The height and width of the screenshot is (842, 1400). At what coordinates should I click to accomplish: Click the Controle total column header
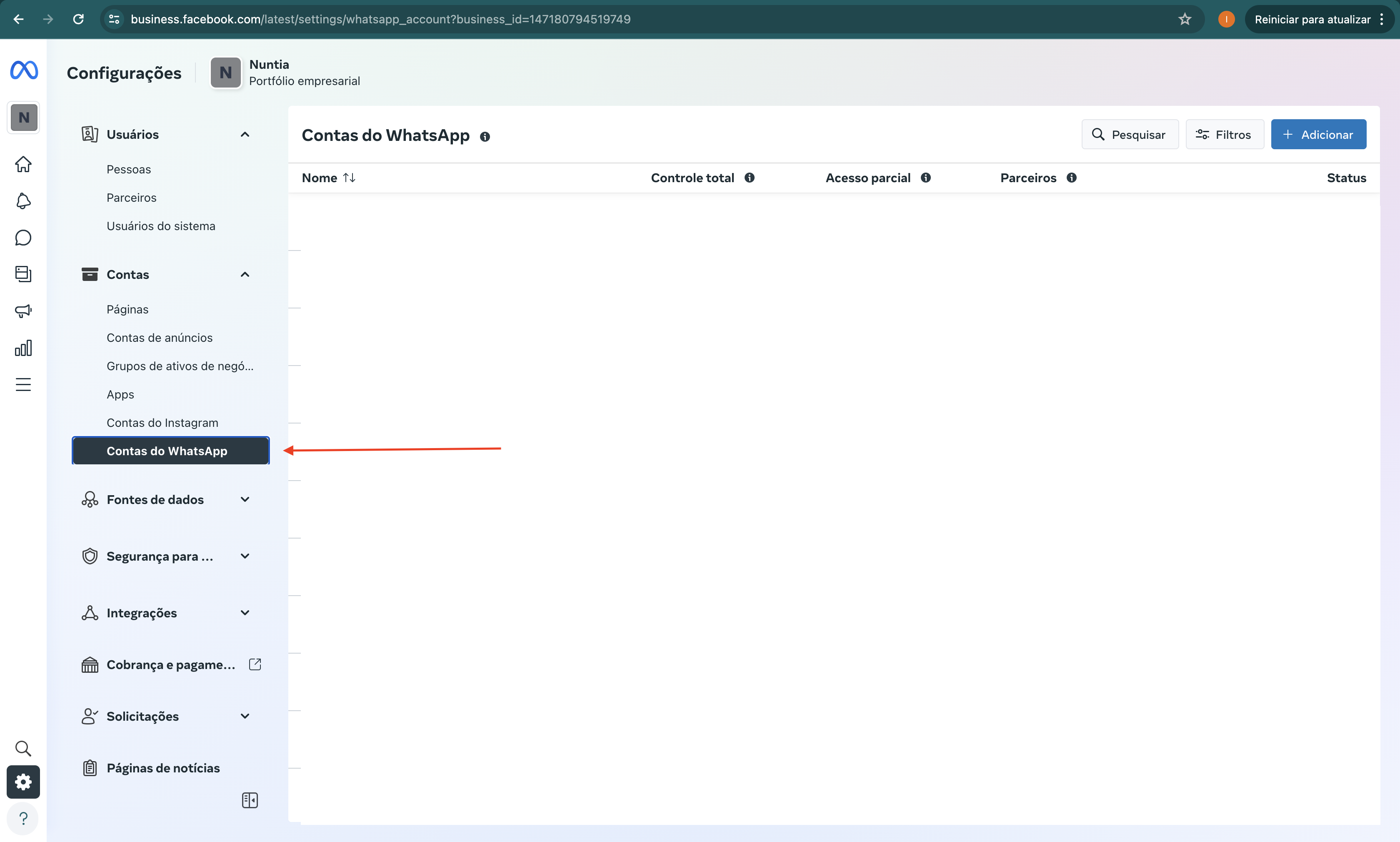click(692, 178)
